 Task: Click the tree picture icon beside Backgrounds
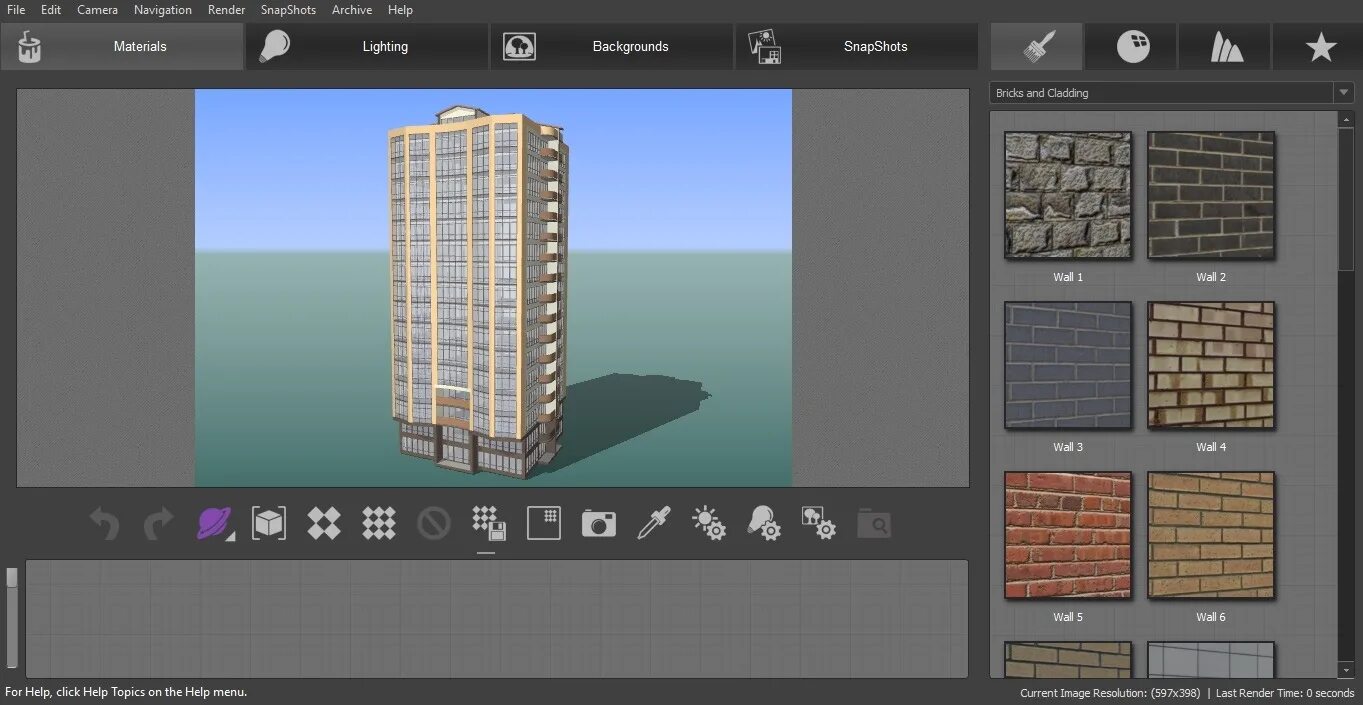[x=519, y=46]
